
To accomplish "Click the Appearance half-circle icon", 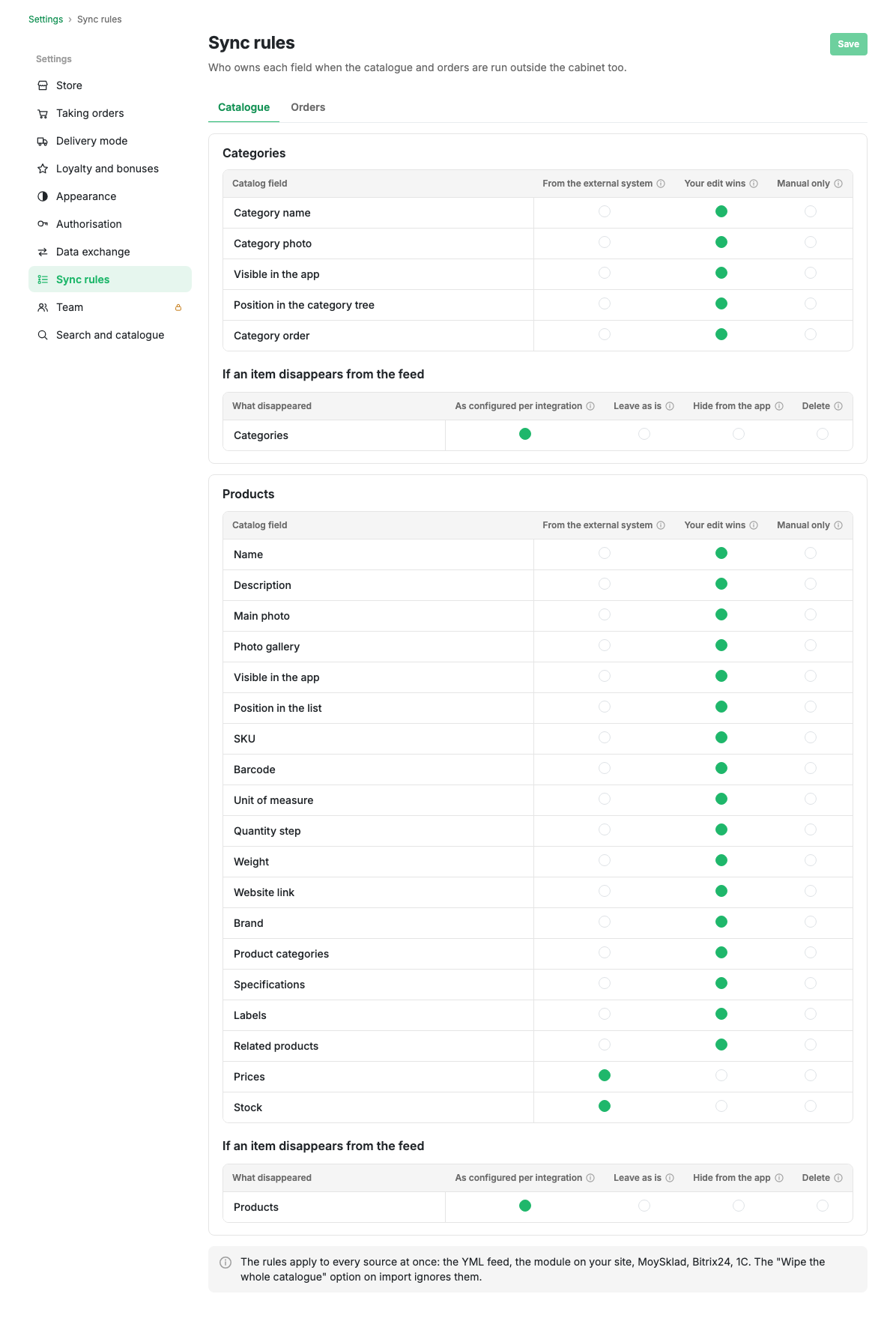I will (x=43, y=196).
